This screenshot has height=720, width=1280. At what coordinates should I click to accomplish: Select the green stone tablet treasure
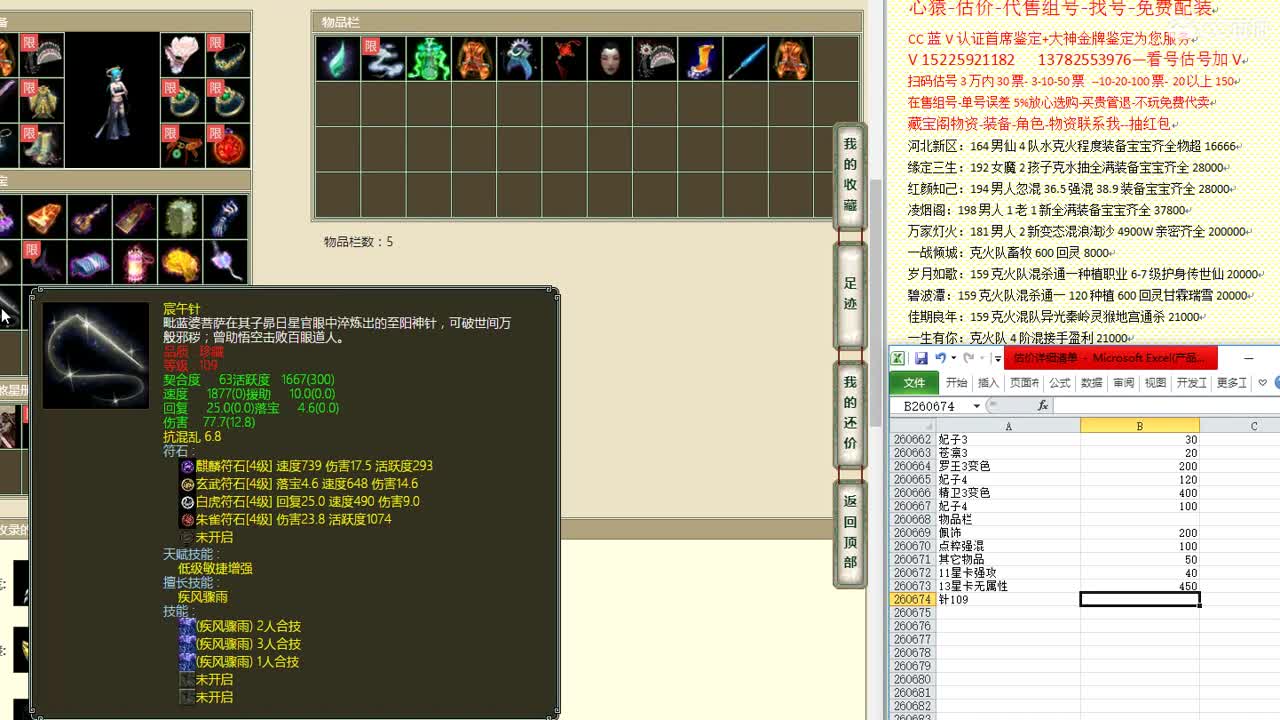(182, 217)
